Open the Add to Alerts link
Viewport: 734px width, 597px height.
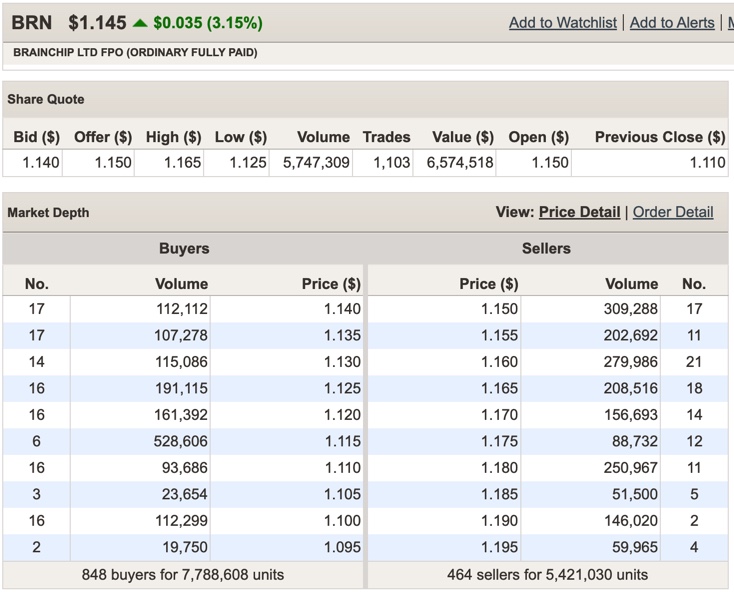point(672,22)
